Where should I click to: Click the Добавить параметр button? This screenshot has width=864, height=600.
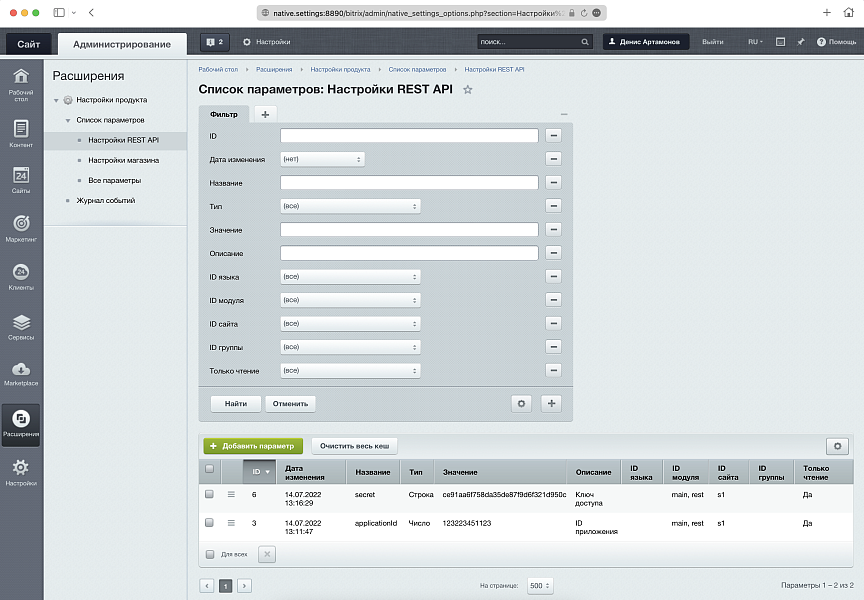[253, 446]
